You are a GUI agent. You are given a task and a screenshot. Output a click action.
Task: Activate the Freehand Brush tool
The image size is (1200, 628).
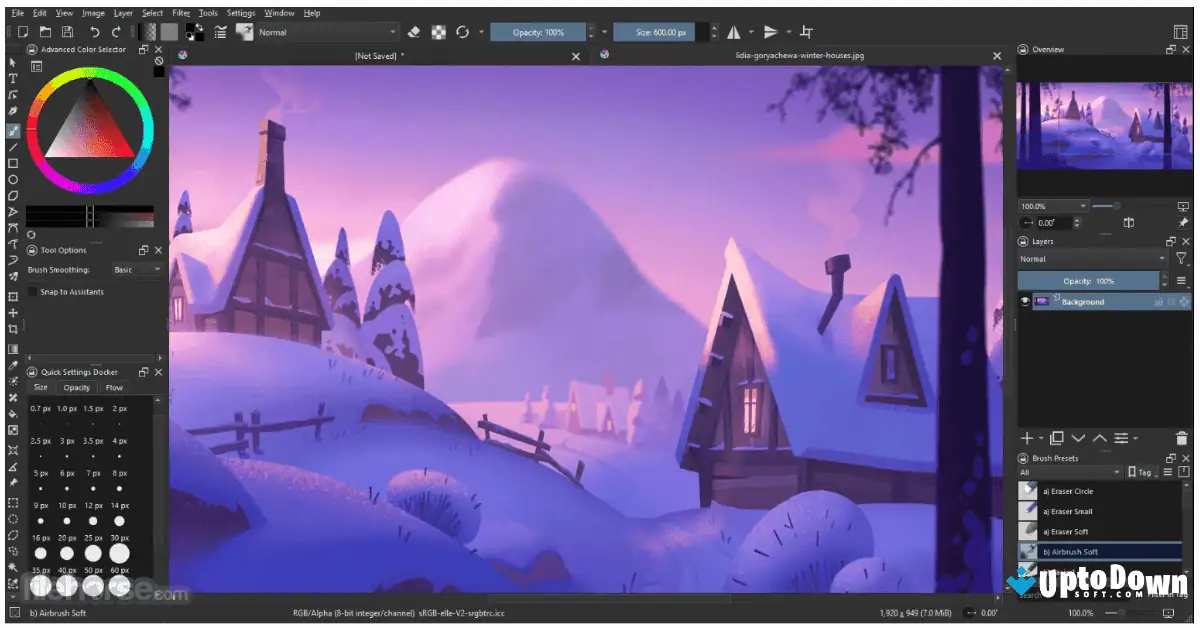13,129
